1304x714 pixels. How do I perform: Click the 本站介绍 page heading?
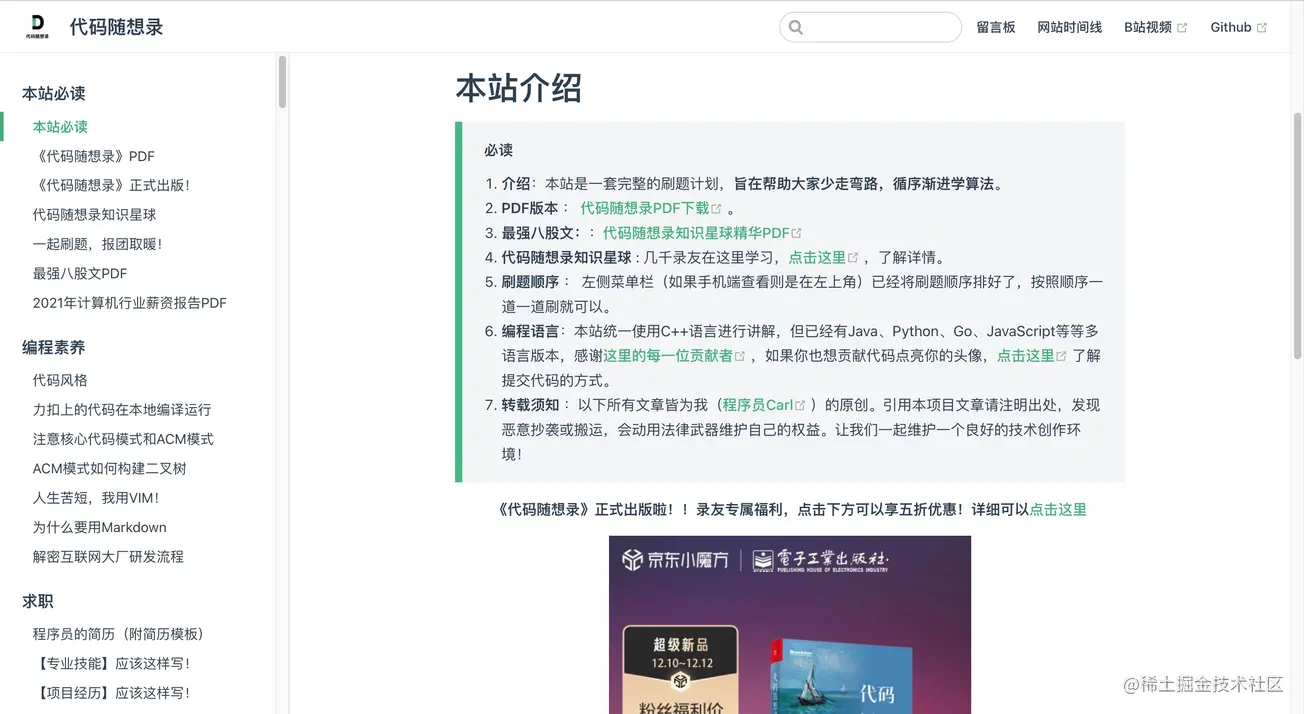[x=518, y=88]
